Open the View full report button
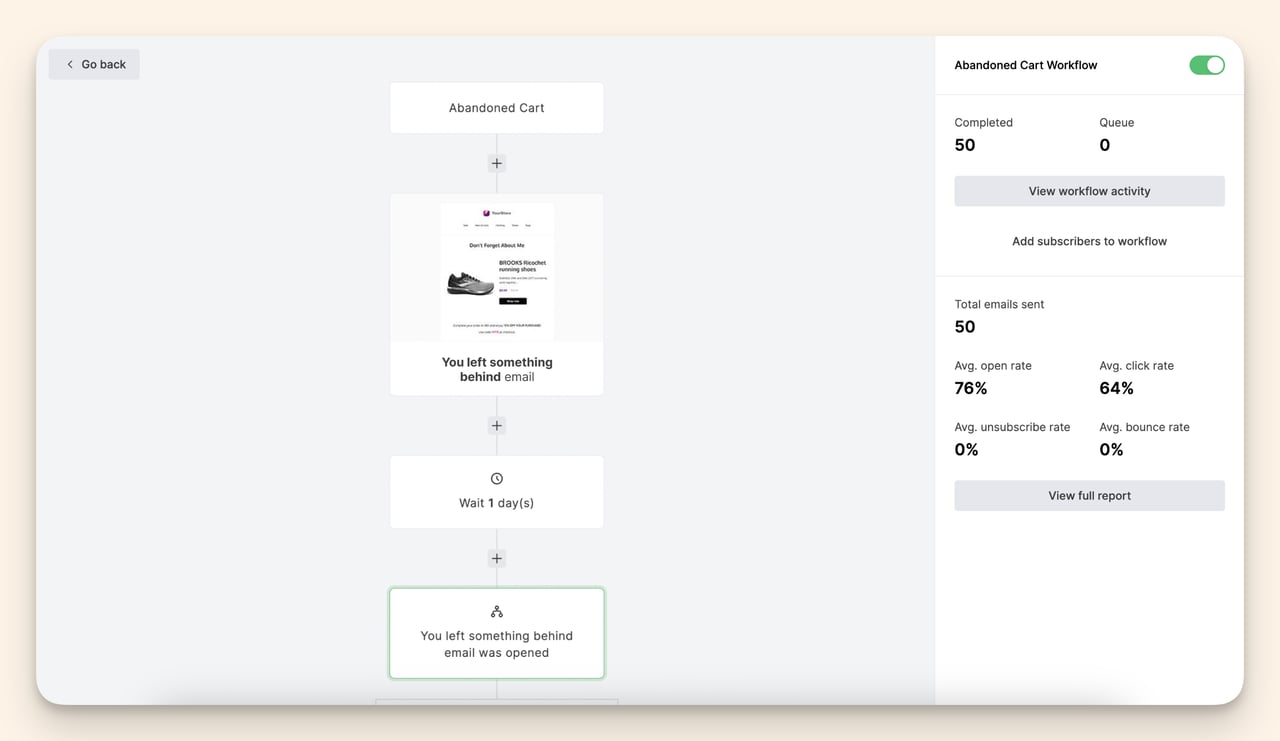Image resolution: width=1280 pixels, height=741 pixels. [1090, 495]
